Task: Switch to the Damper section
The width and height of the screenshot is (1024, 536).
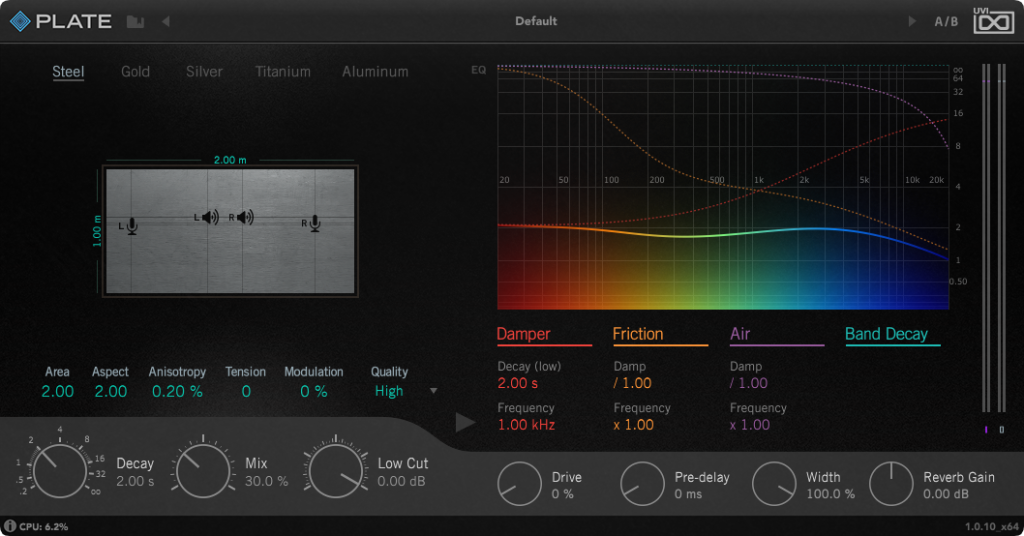Action: click(523, 334)
